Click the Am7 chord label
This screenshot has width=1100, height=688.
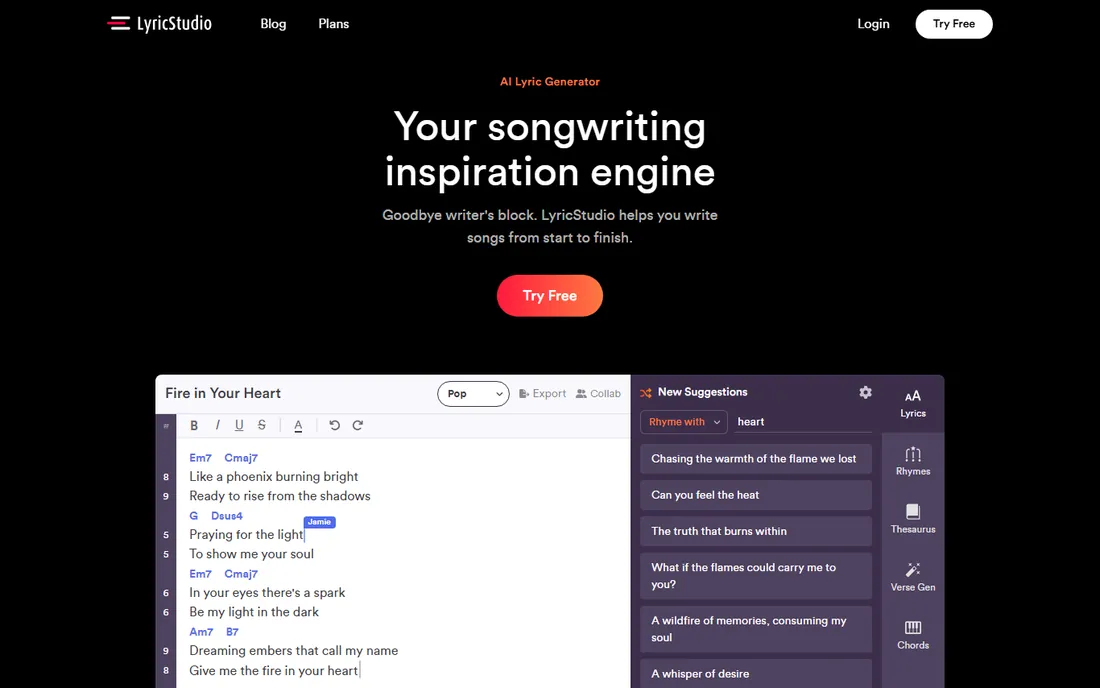(x=201, y=632)
